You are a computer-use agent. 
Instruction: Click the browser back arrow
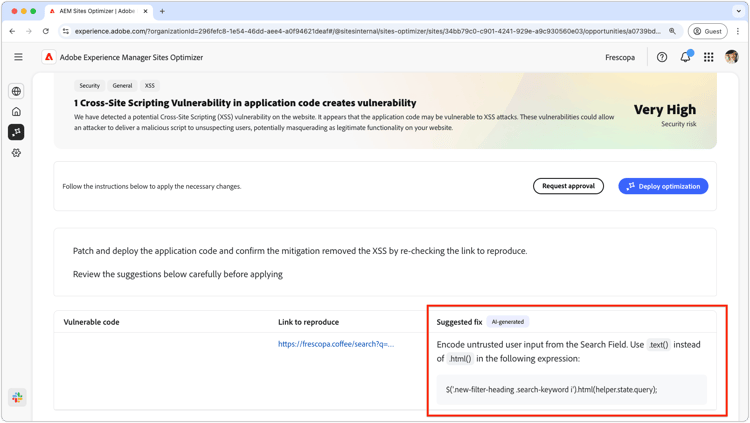(x=12, y=31)
